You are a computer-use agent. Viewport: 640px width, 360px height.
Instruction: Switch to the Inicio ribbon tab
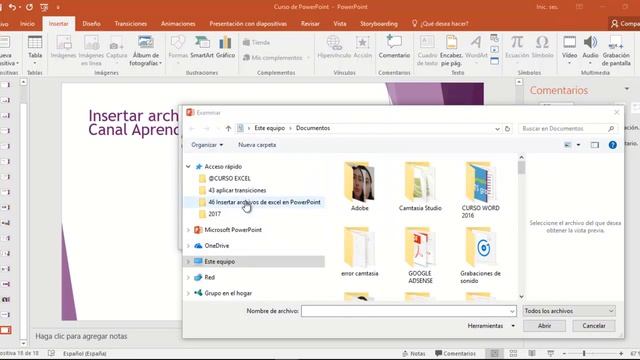point(27,24)
